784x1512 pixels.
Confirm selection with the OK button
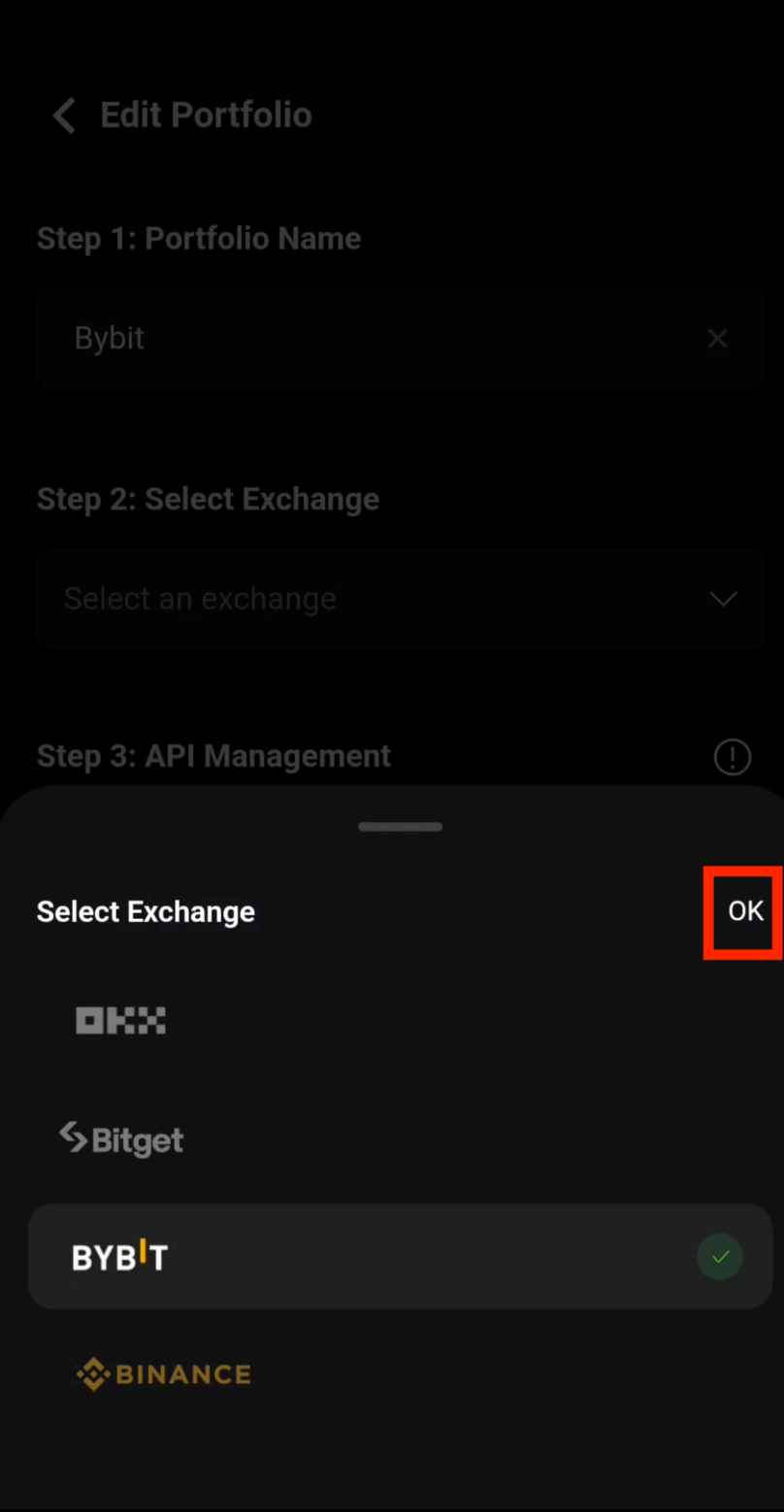[x=744, y=911]
